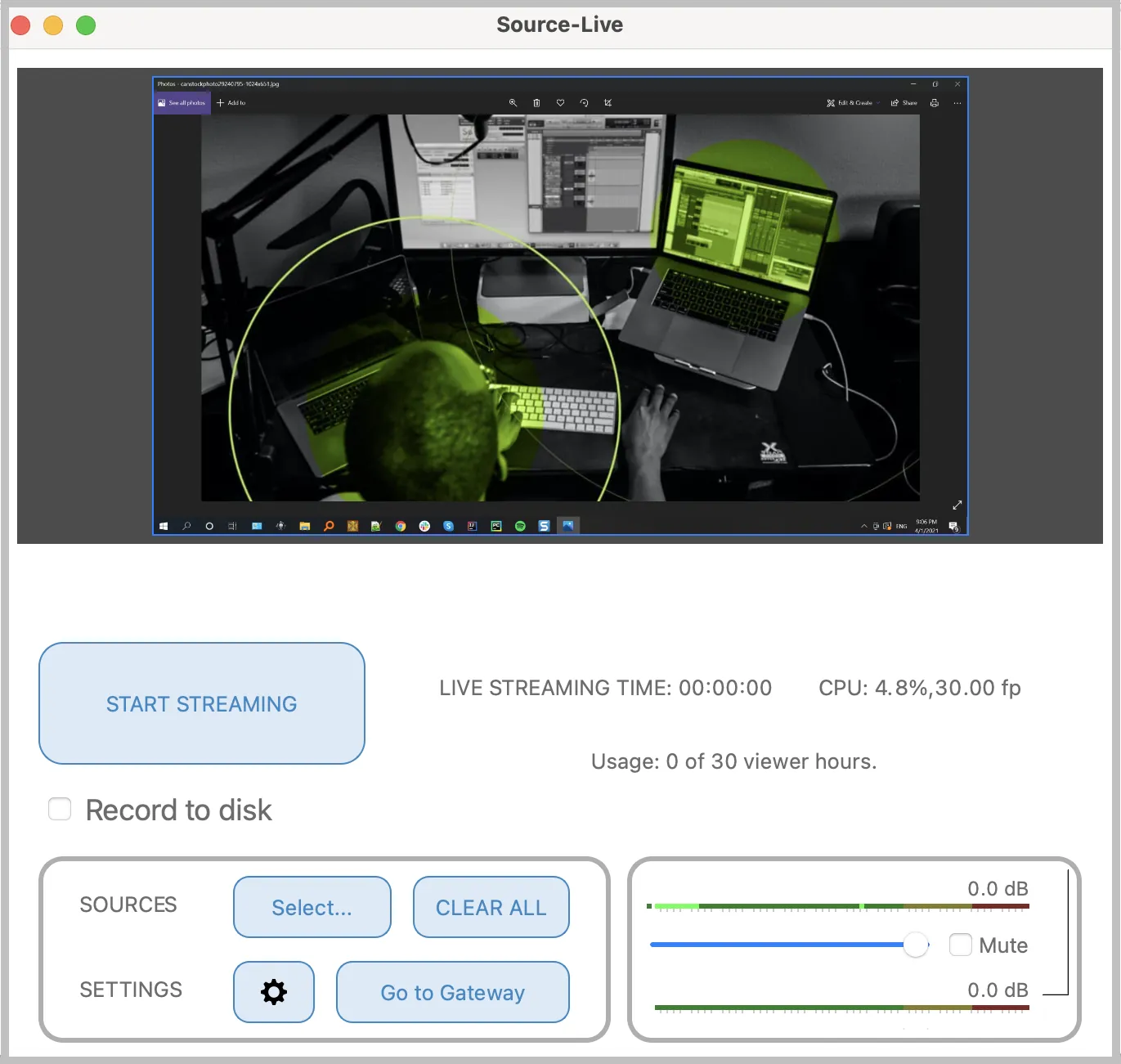Click CLEAR ALL to remove sources
This screenshot has width=1121, height=1064.
coord(491,907)
